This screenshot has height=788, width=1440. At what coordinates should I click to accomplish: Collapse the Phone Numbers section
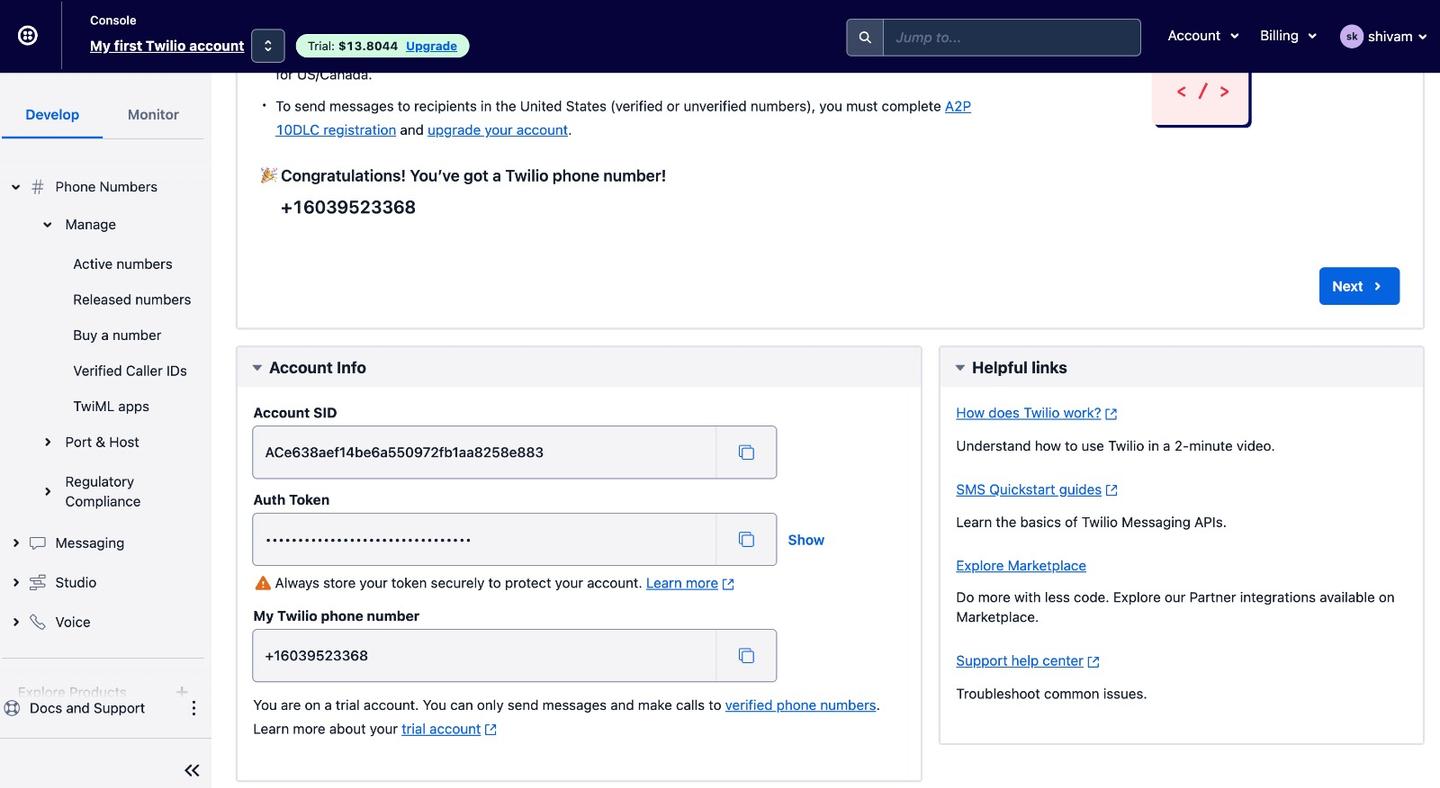click(15, 187)
